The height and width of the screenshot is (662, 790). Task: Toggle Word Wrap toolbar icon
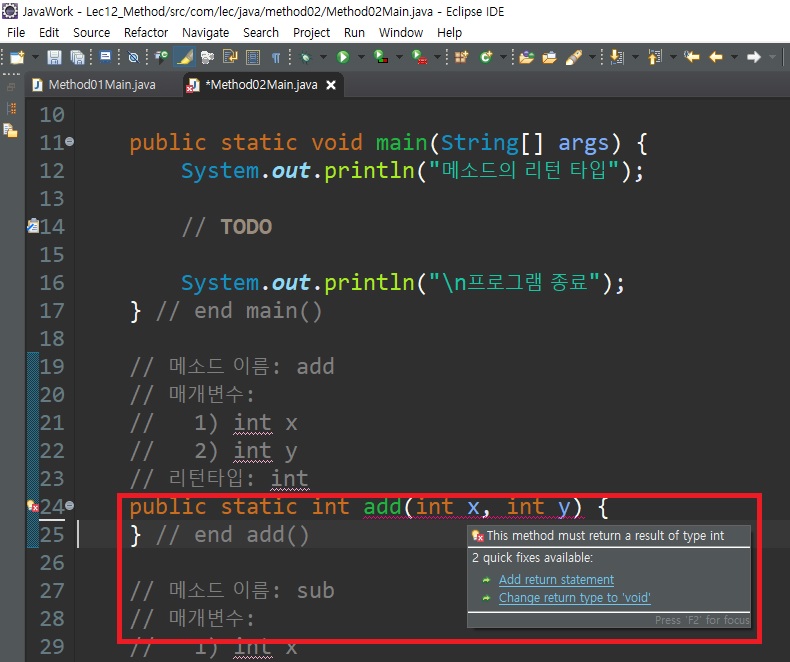[x=230, y=57]
